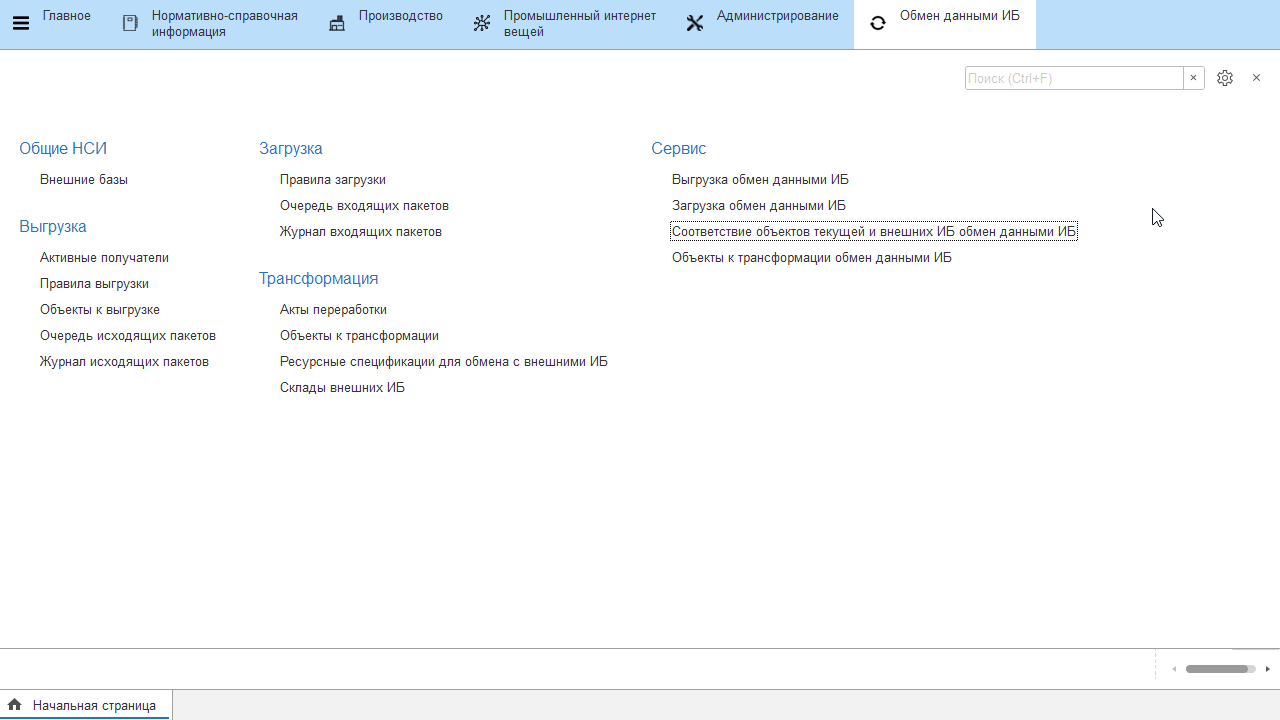Click the horizontal scrollbar thumb
Image resolution: width=1280 pixels, height=720 pixels.
point(1217,669)
